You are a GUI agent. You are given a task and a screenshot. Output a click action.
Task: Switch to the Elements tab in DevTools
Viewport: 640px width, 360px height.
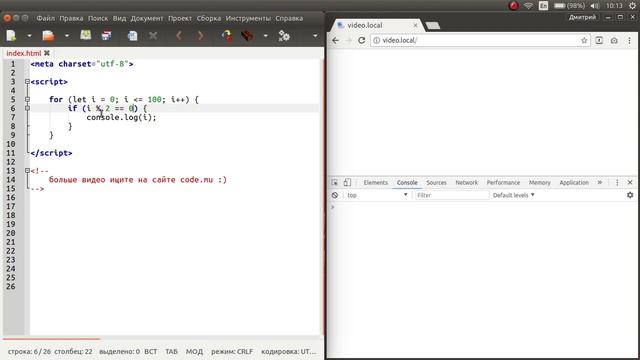coord(376,182)
